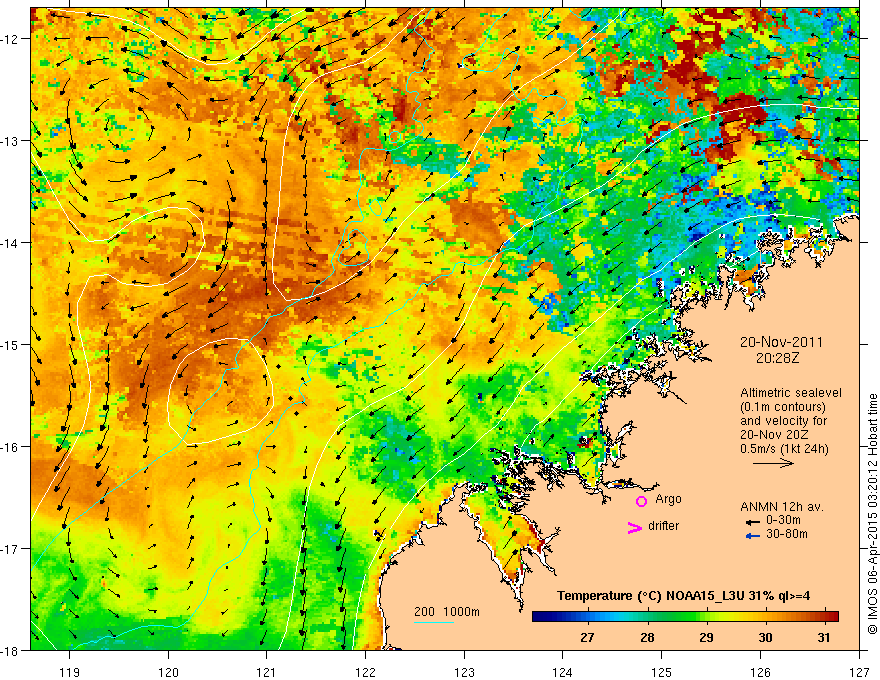Click the latitude axis label '-12'
The height and width of the screenshot is (680, 880).
click(10, 39)
